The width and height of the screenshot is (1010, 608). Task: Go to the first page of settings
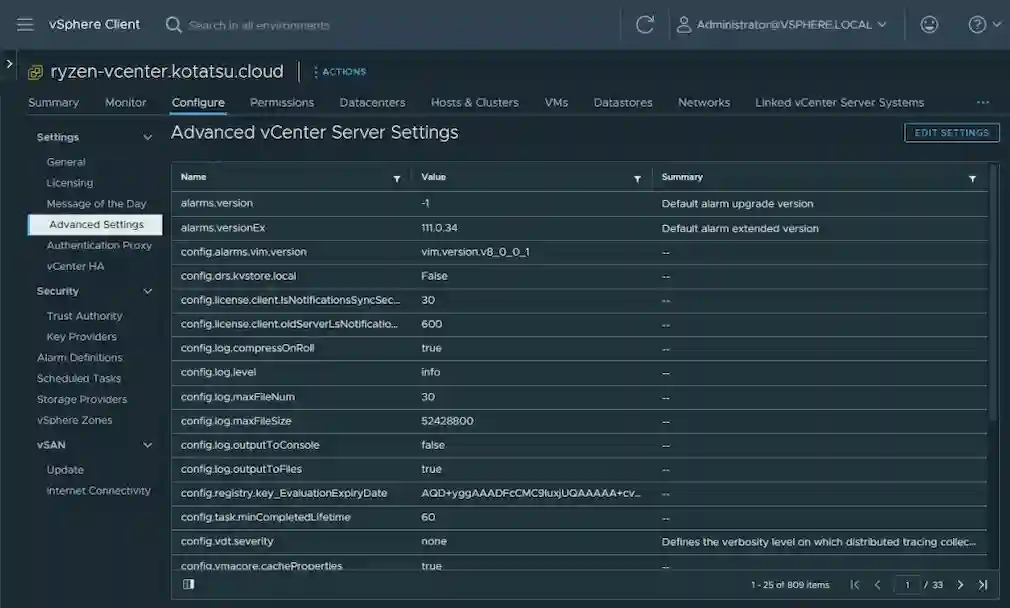(855, 585)
